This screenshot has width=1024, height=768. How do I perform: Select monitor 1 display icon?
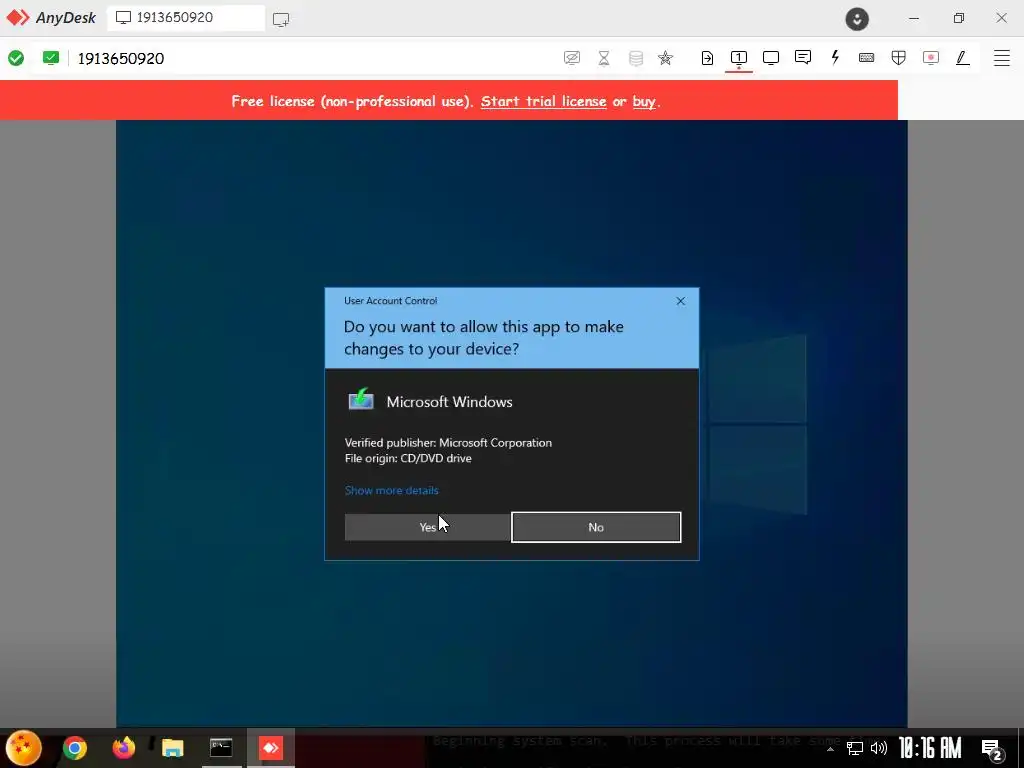tap(739, 58)
